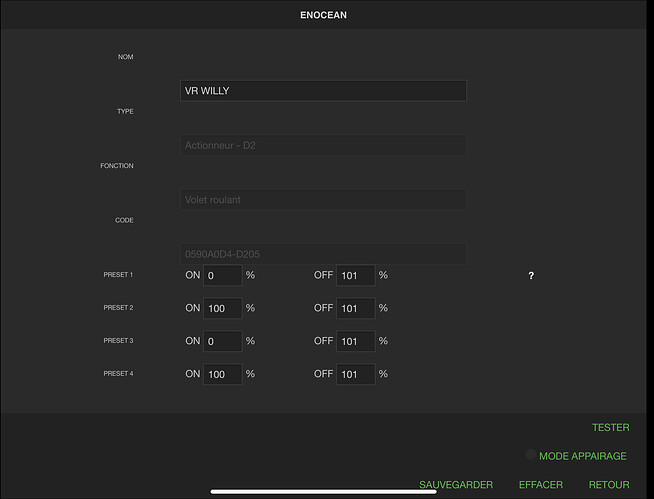The image size is (654, 499).
Task: Click the ENOCEAN page title
Action: (323, 15)
